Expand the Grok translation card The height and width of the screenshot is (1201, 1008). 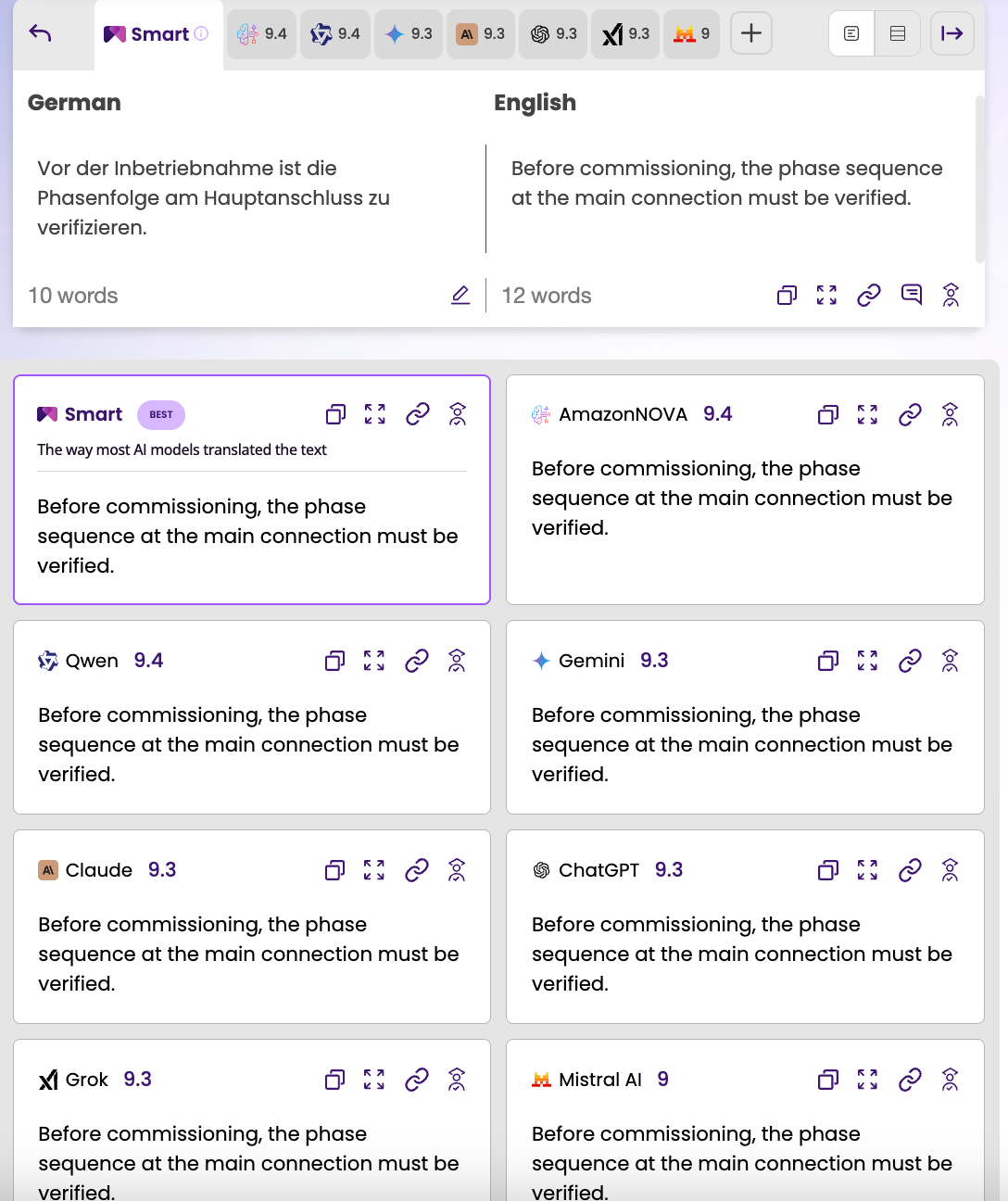click(374, 1080)
